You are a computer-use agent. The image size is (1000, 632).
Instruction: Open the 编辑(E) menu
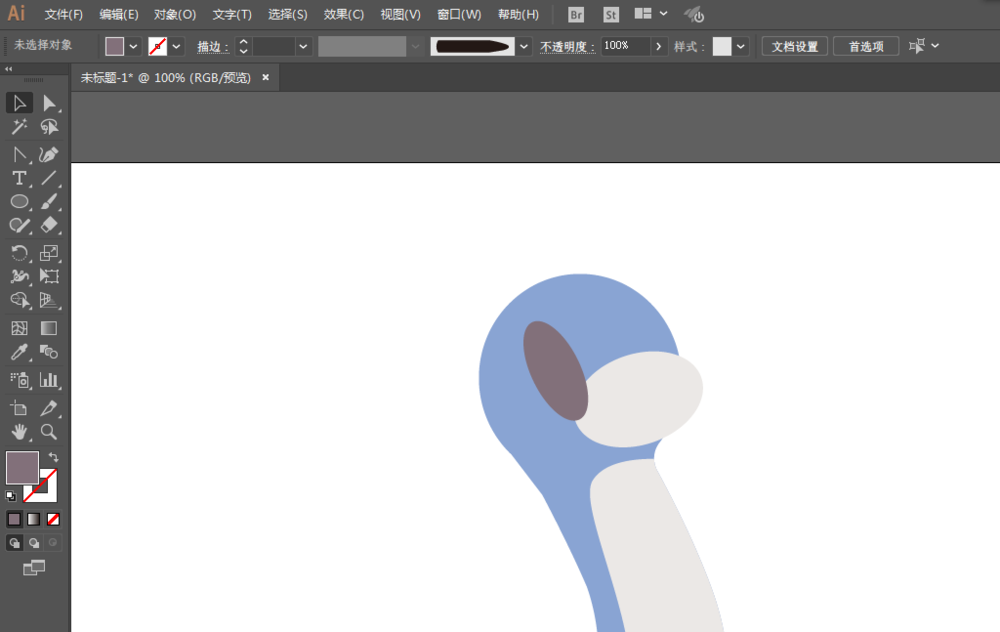pyautogui.click(x=119, y=14)
